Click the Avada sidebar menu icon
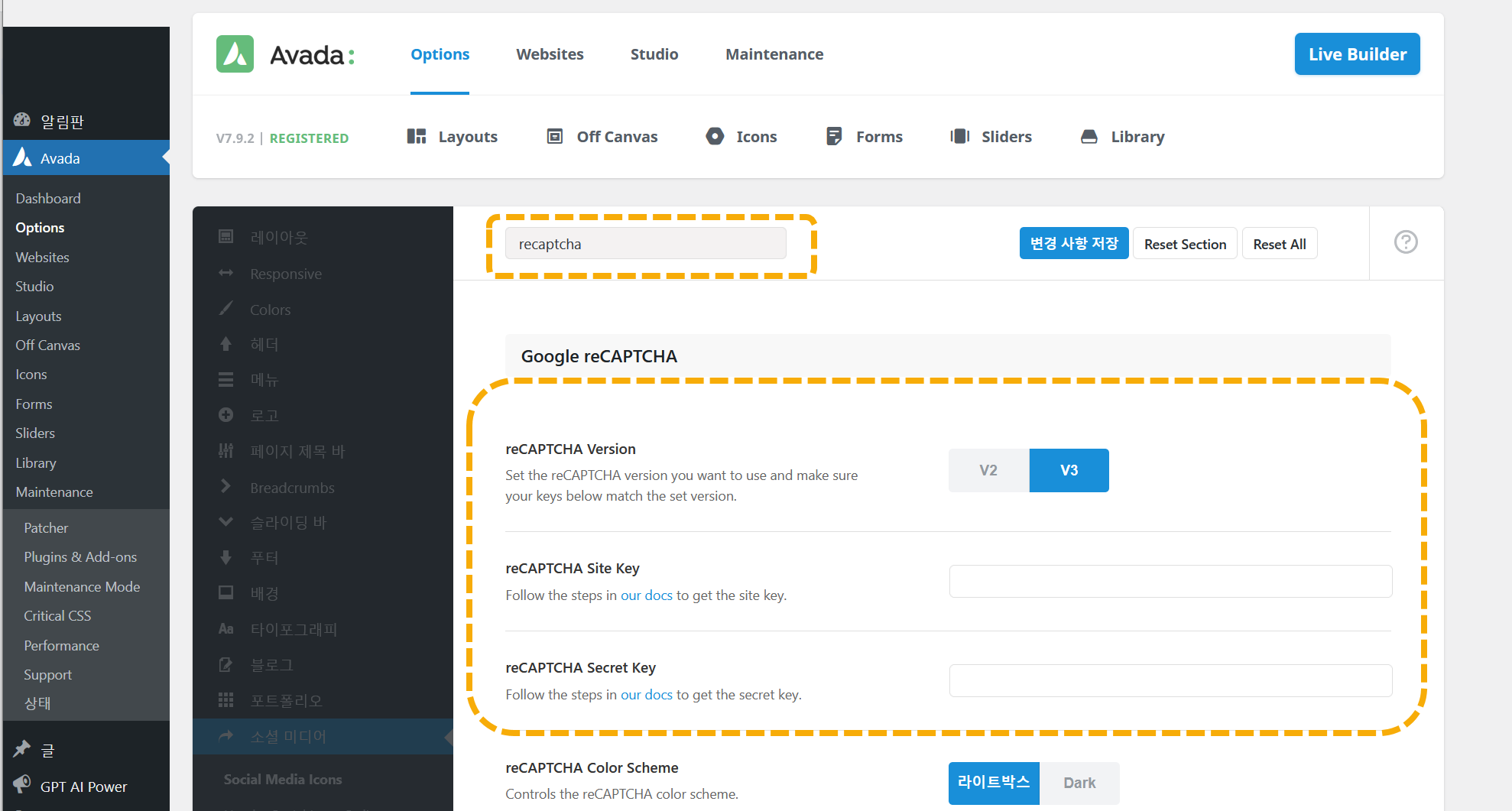The image size is (1512, 811). point(23,157)
